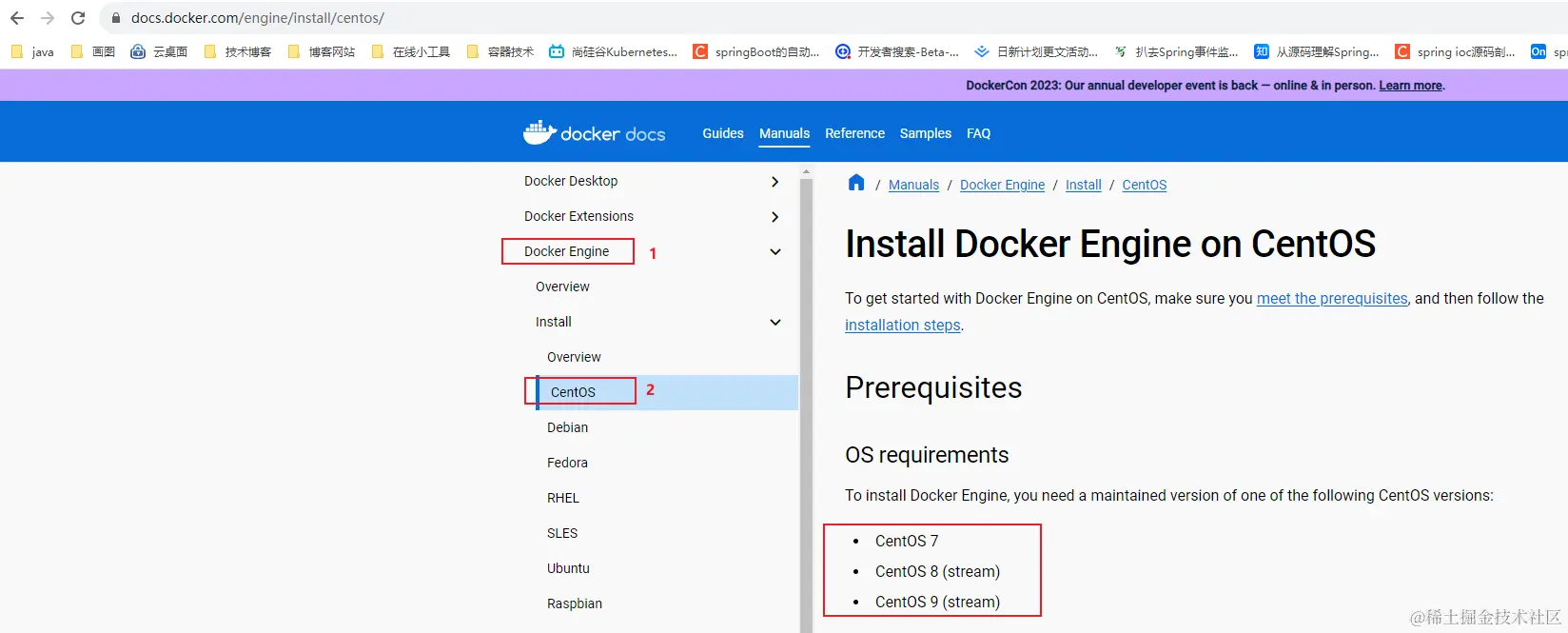Open the Manuals nav tab

coord(785,133)
